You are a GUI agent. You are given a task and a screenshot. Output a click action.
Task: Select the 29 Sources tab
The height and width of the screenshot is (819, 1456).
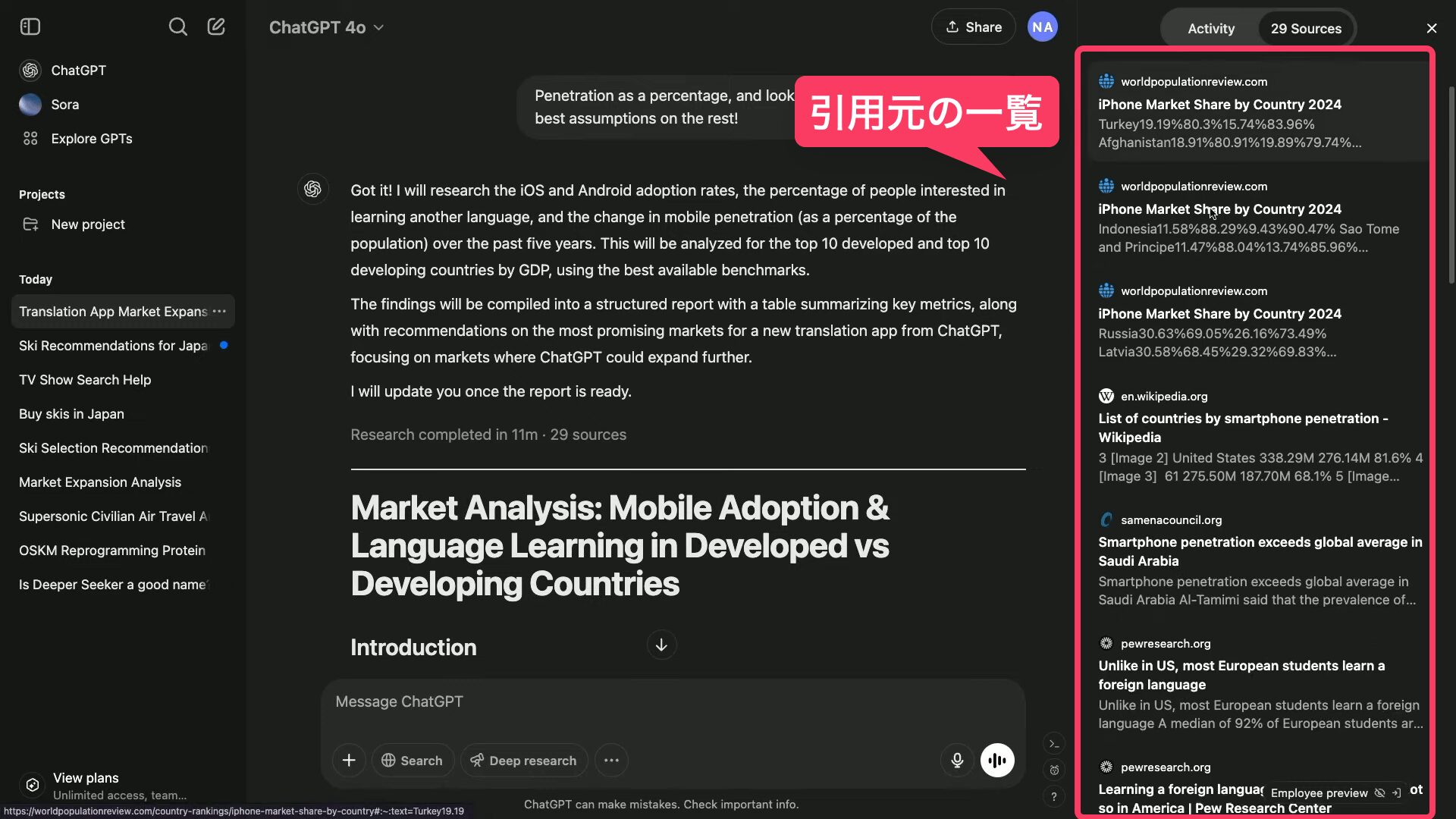point(1306,29)
